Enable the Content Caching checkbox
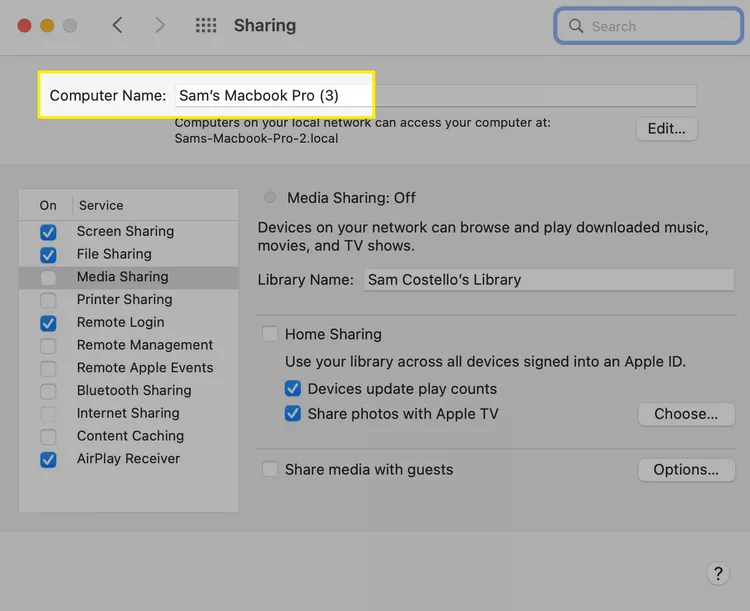Viewport: 750px width, 611px height. tap(48, 436)
